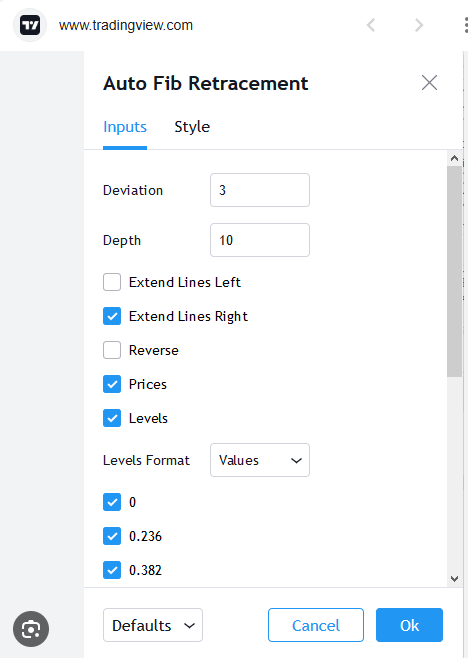The image size is (468, 658).
Task: Click the Deviation input field
Action: point(260,190)
